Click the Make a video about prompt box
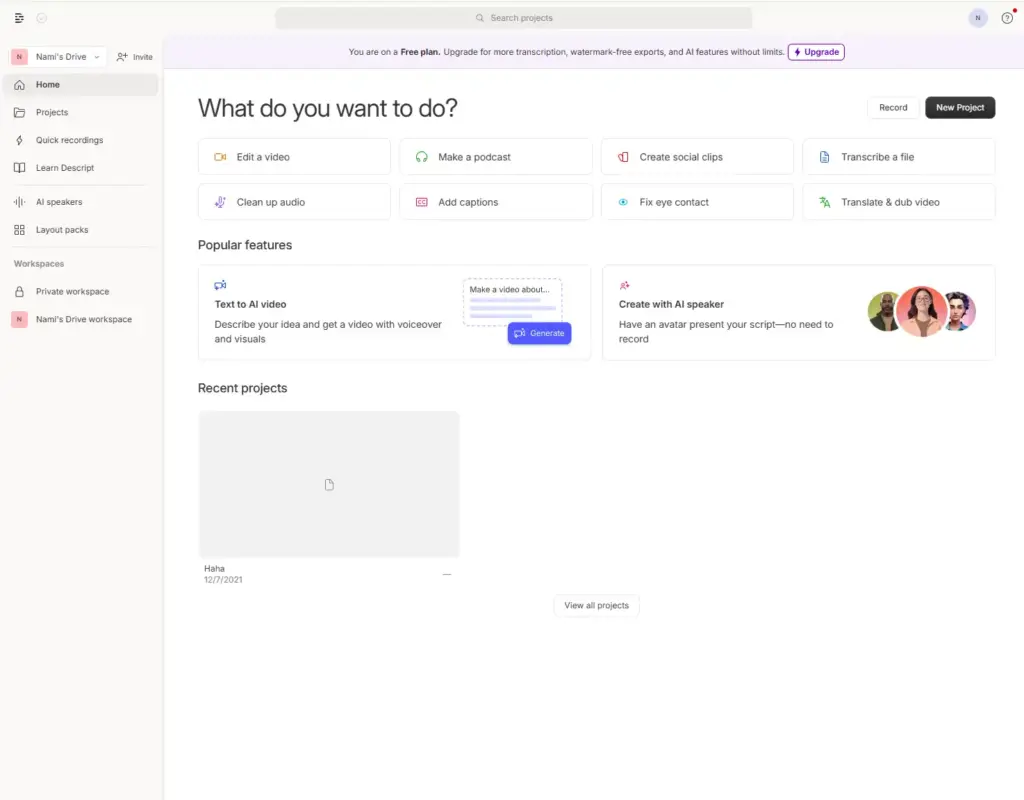This screenshot has height=800, width=1024. click(513, 302)
